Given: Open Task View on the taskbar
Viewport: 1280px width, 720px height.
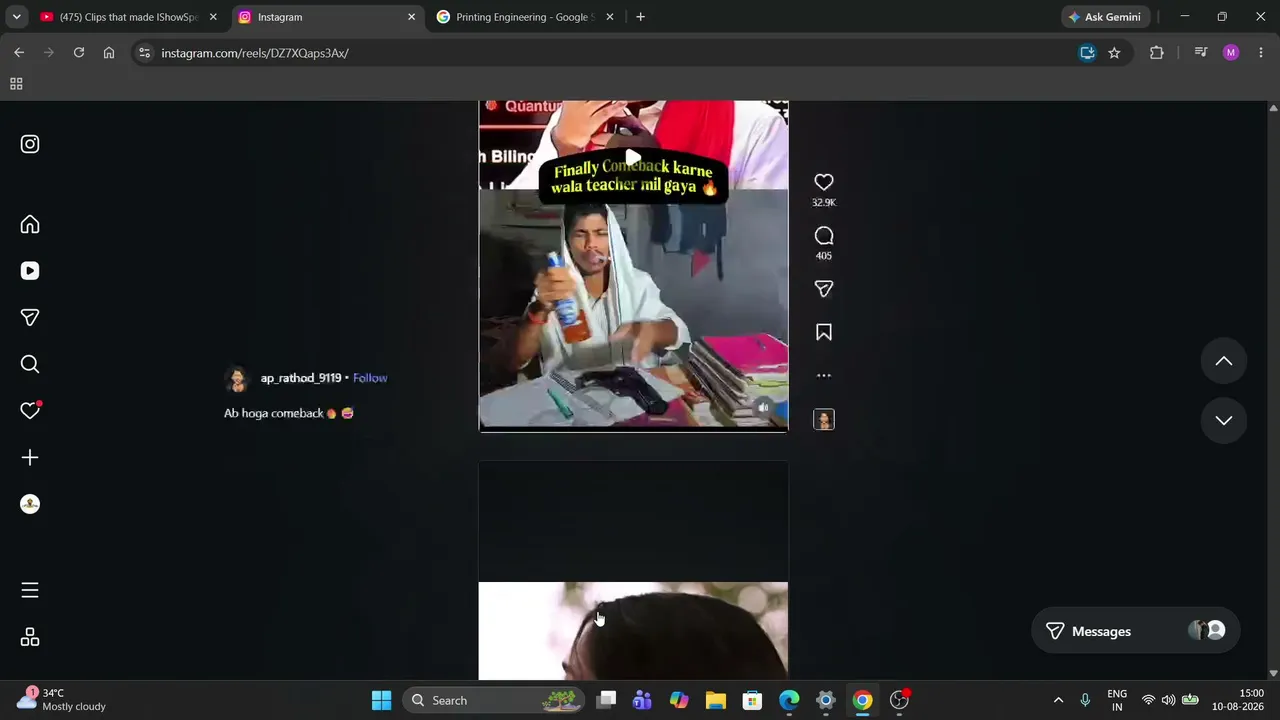Looking at the screenshot, I should pyautogui.click(x=606, y=700).
